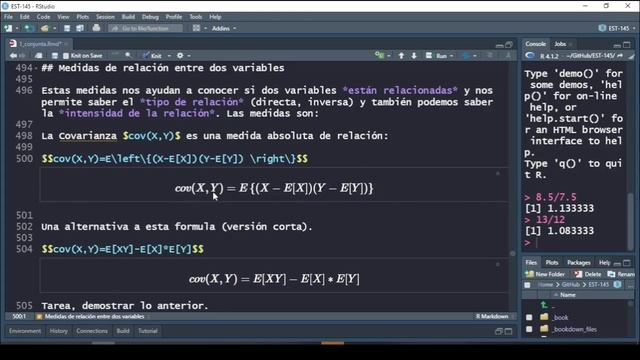This screenshot has width=640, height=360.
Task: Click the find and replace magnifier icon
Action: [128, 56]
